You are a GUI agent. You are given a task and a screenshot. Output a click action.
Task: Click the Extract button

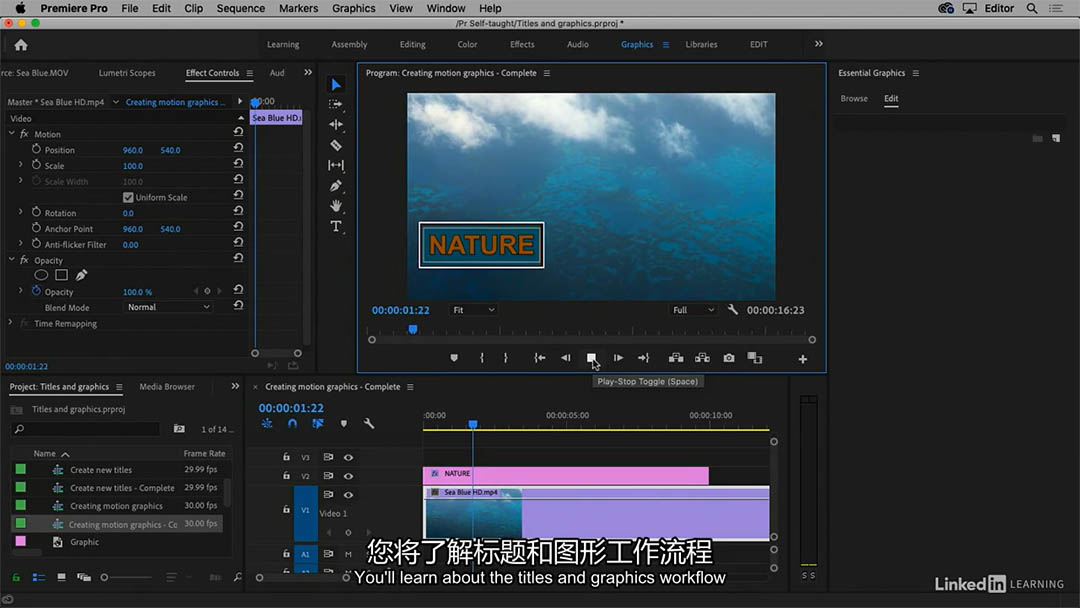703,358
